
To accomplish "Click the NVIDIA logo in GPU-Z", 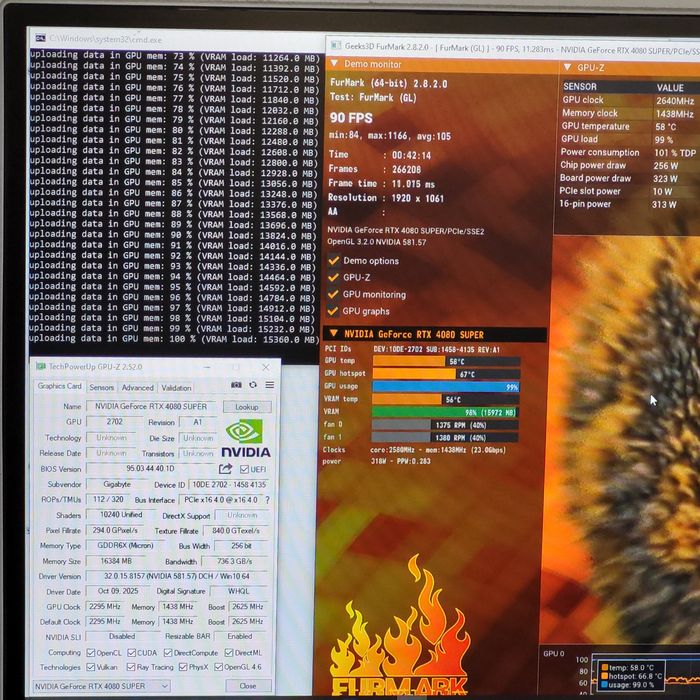I will (x=246, y=439).
